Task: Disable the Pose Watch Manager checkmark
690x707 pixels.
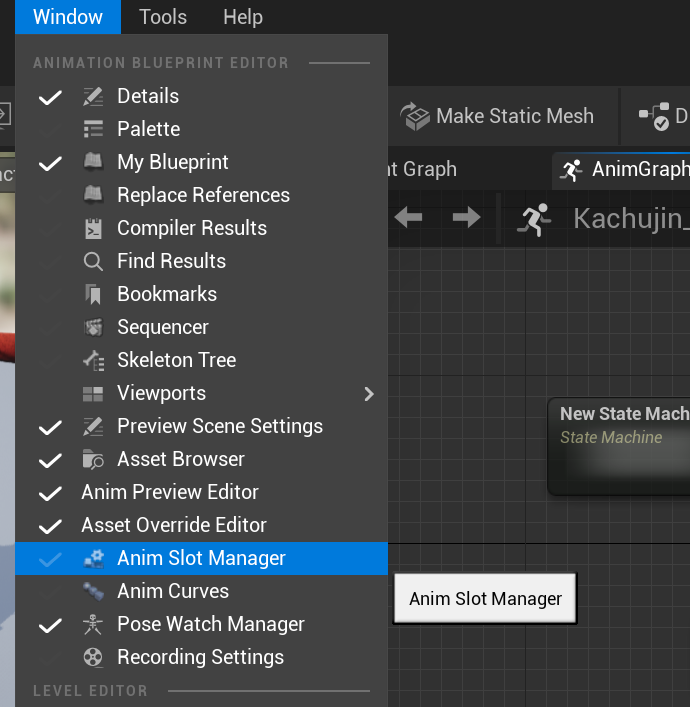Action: [x=50, y=625]
